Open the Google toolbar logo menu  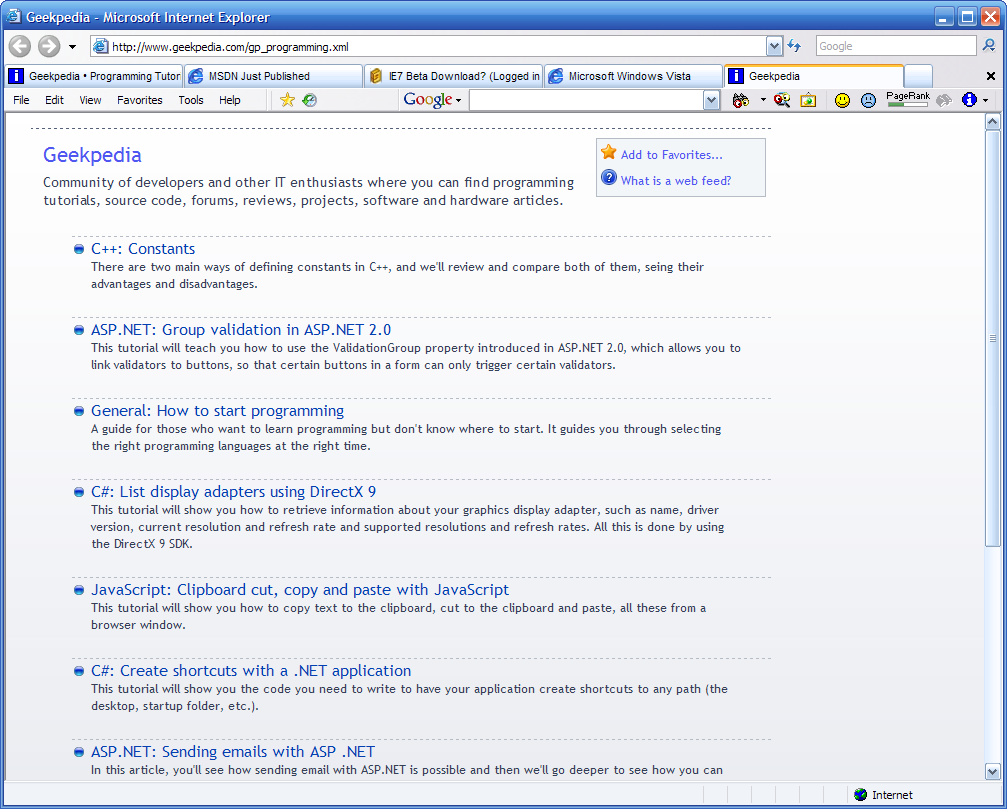pyautogui.click(x=432, y=100)
